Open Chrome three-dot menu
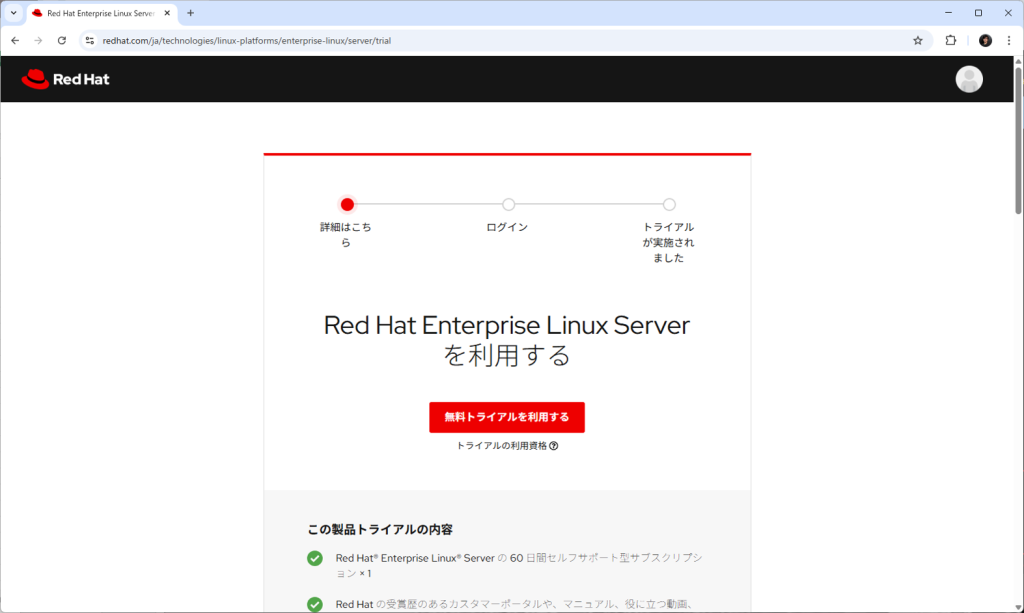Image resolution: width=1024 pixels, height=613 pixels. tap(1008, 41)
